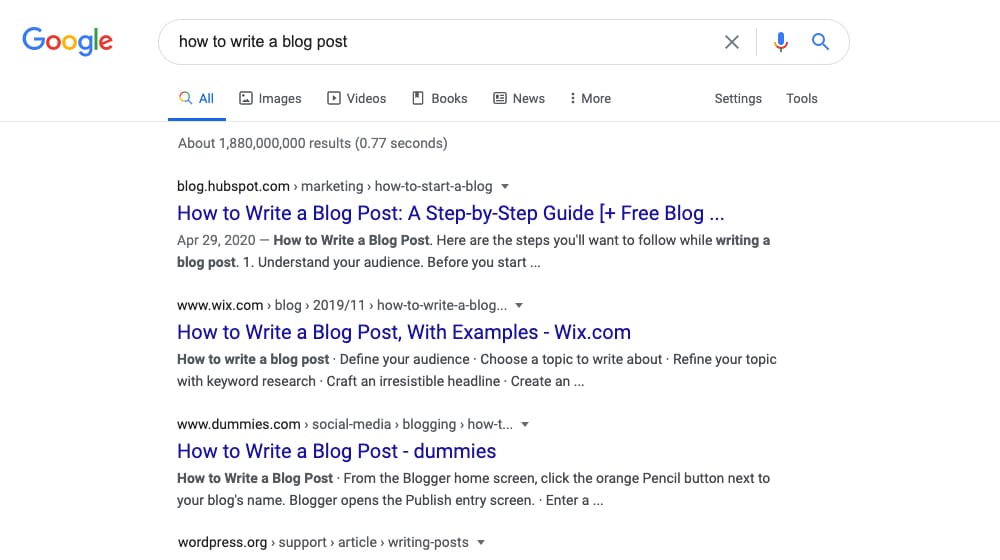Open 'How to Write a Blog Post - dummies' link
Viewport: 1000px width, 560px height.
[336, 452]
